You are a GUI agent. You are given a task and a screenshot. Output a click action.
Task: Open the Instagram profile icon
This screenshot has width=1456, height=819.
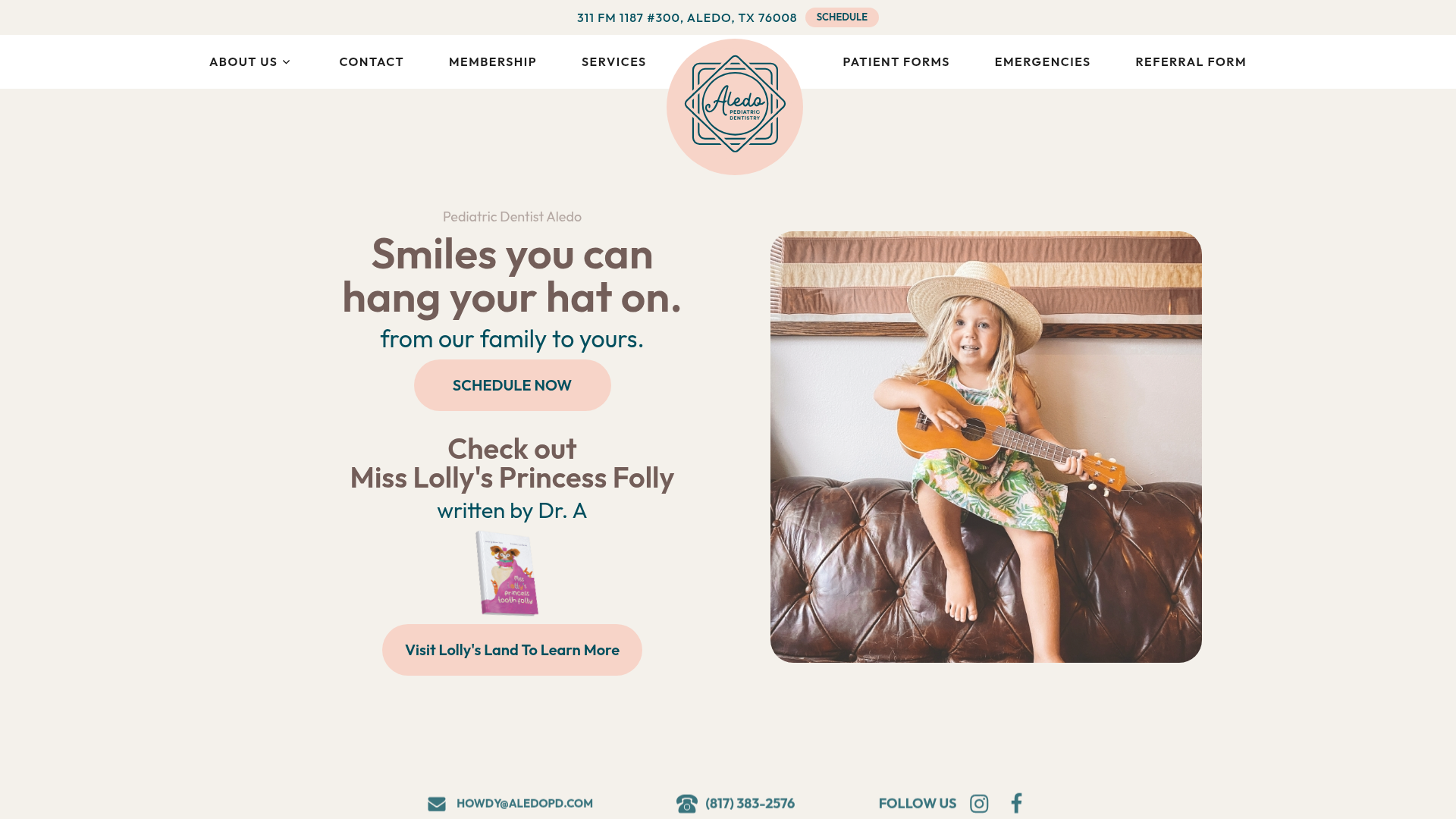point(979,803)
